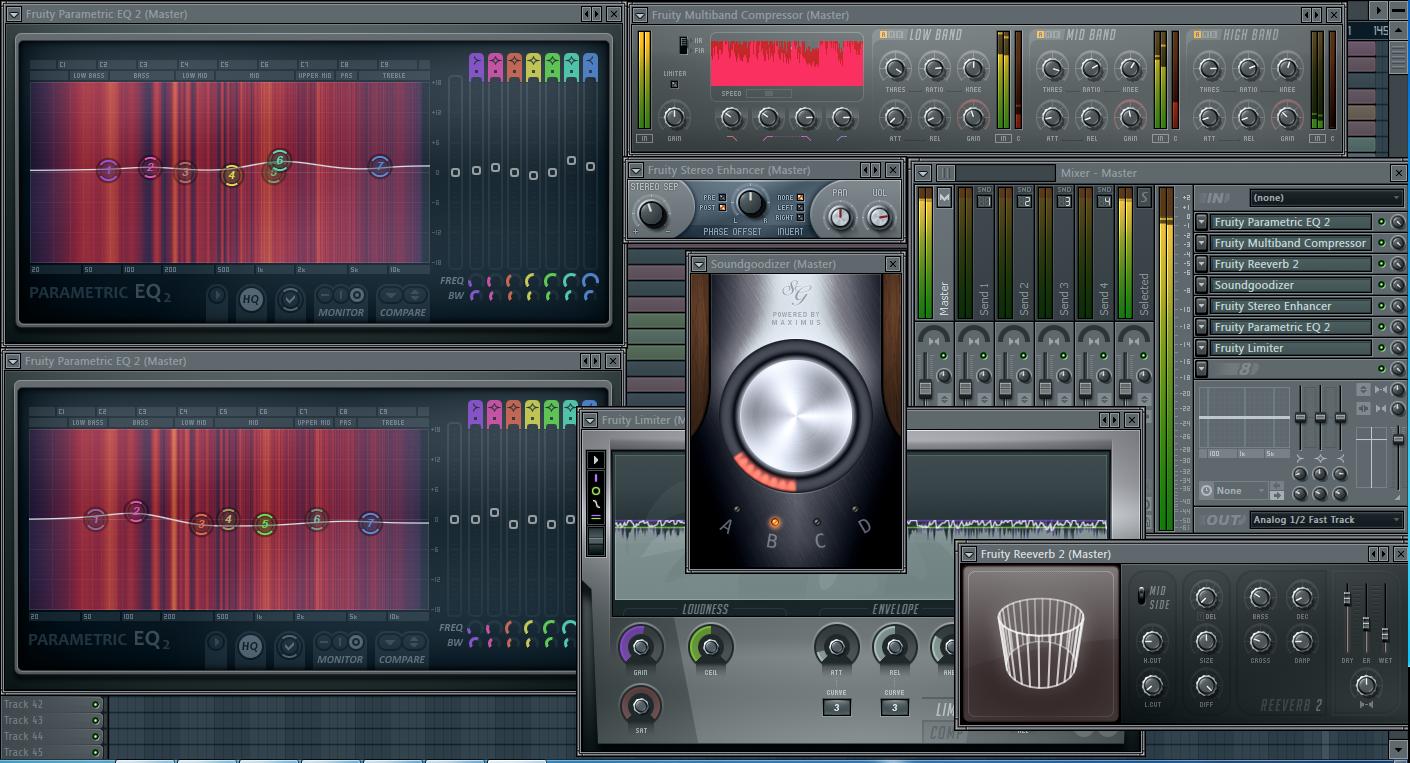This screenshot has height=763, width=1410.
Task: Click the Soundgoodizer large center knob
Action: [x=795, y=413]
